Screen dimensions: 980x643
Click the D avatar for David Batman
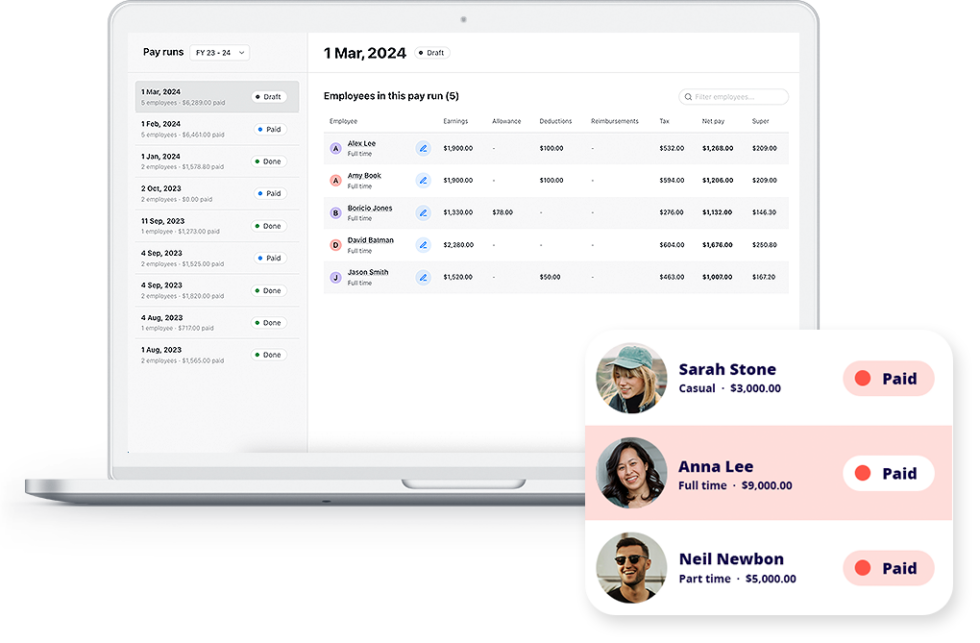(x=336, y=245)
